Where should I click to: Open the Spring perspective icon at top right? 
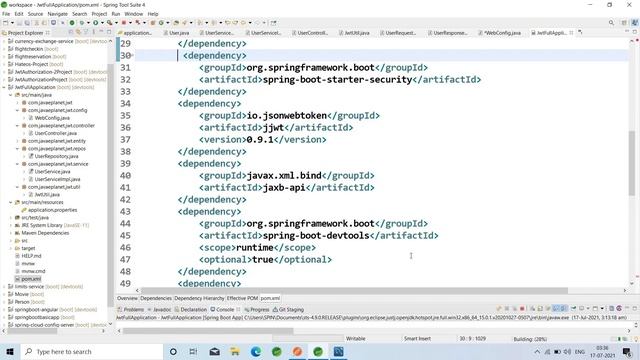pos(635,23)
